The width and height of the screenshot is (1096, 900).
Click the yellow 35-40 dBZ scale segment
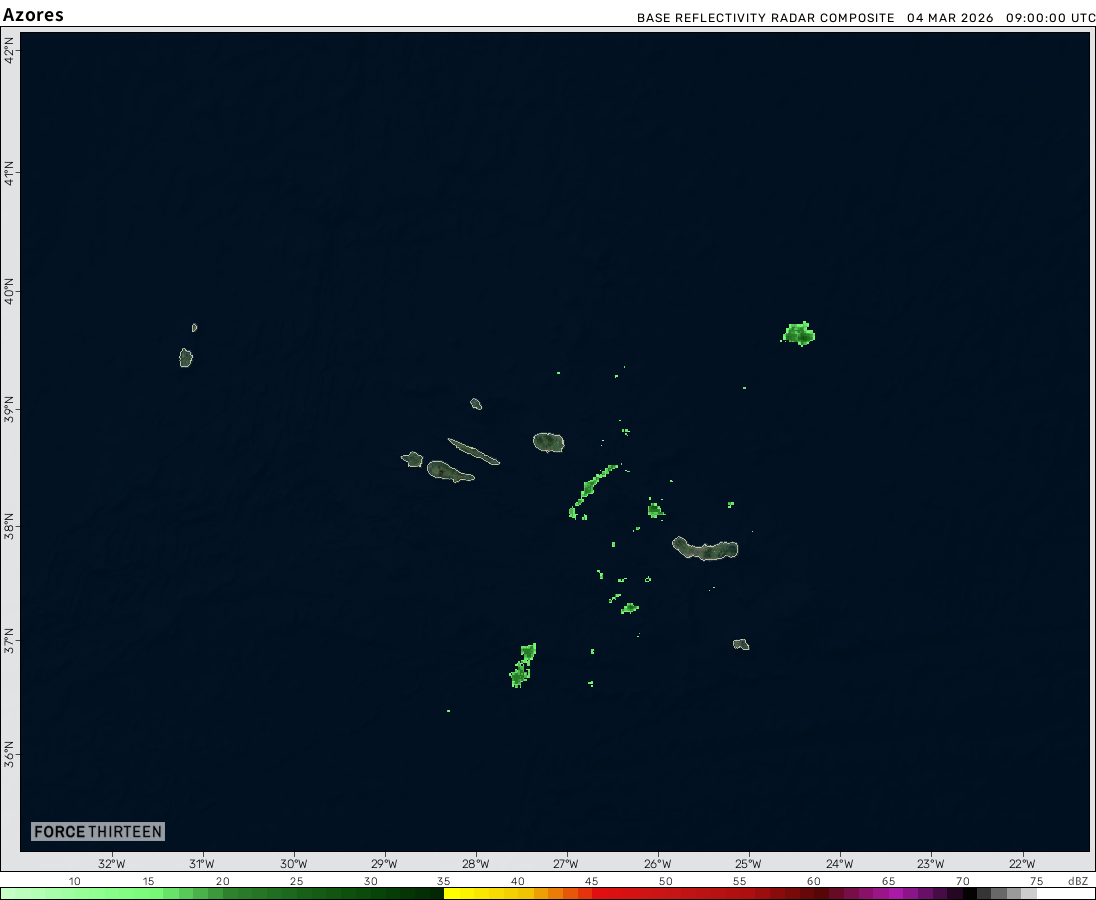pos(480,894)
